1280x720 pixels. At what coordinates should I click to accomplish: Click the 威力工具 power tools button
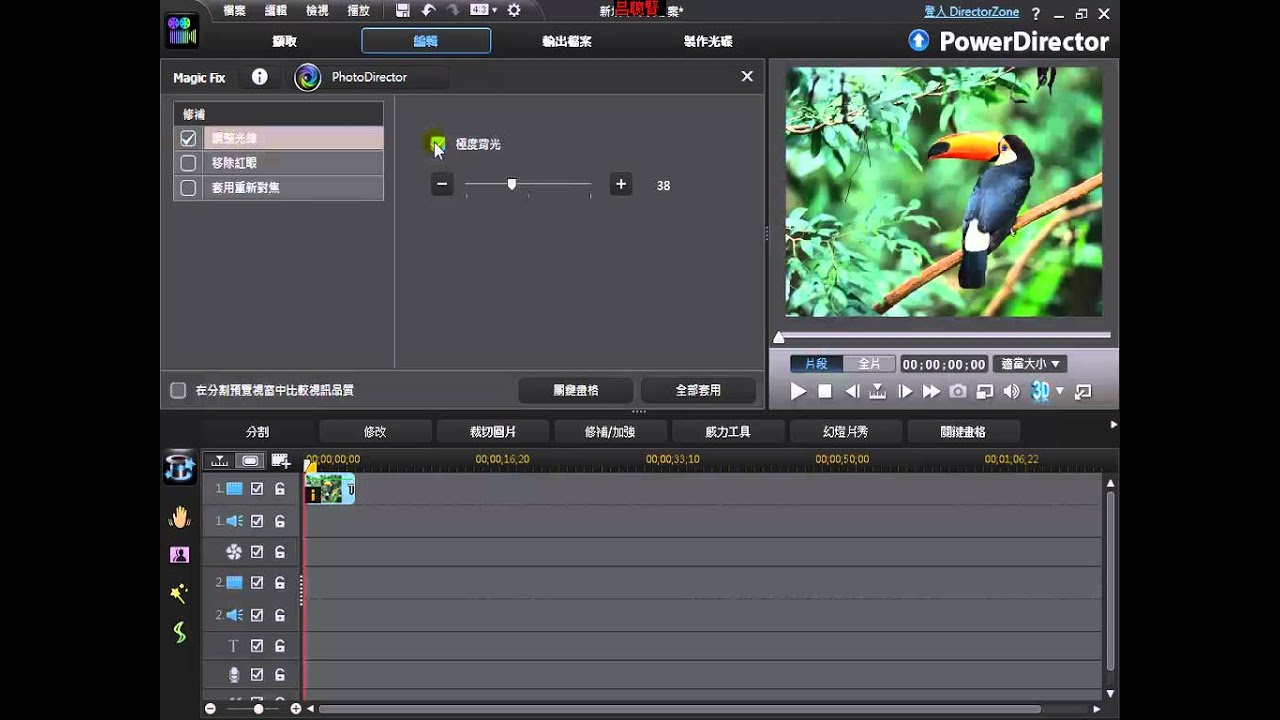point(728,432)
